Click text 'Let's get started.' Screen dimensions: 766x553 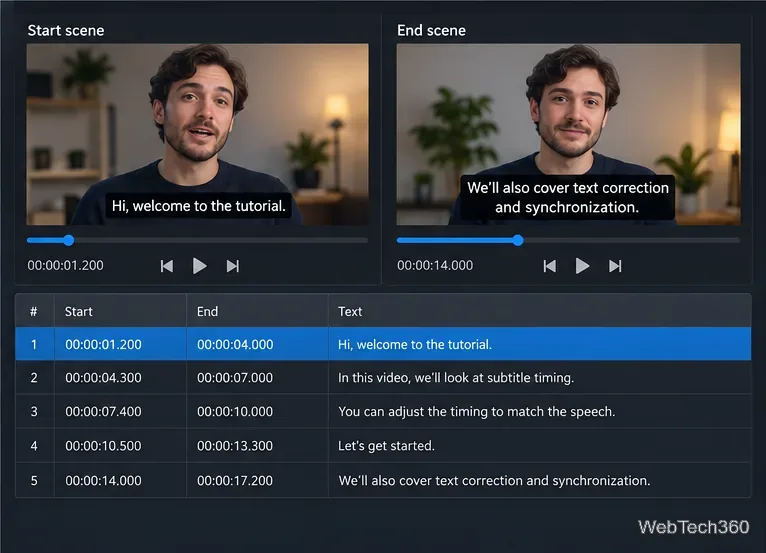tap(386, 446)
